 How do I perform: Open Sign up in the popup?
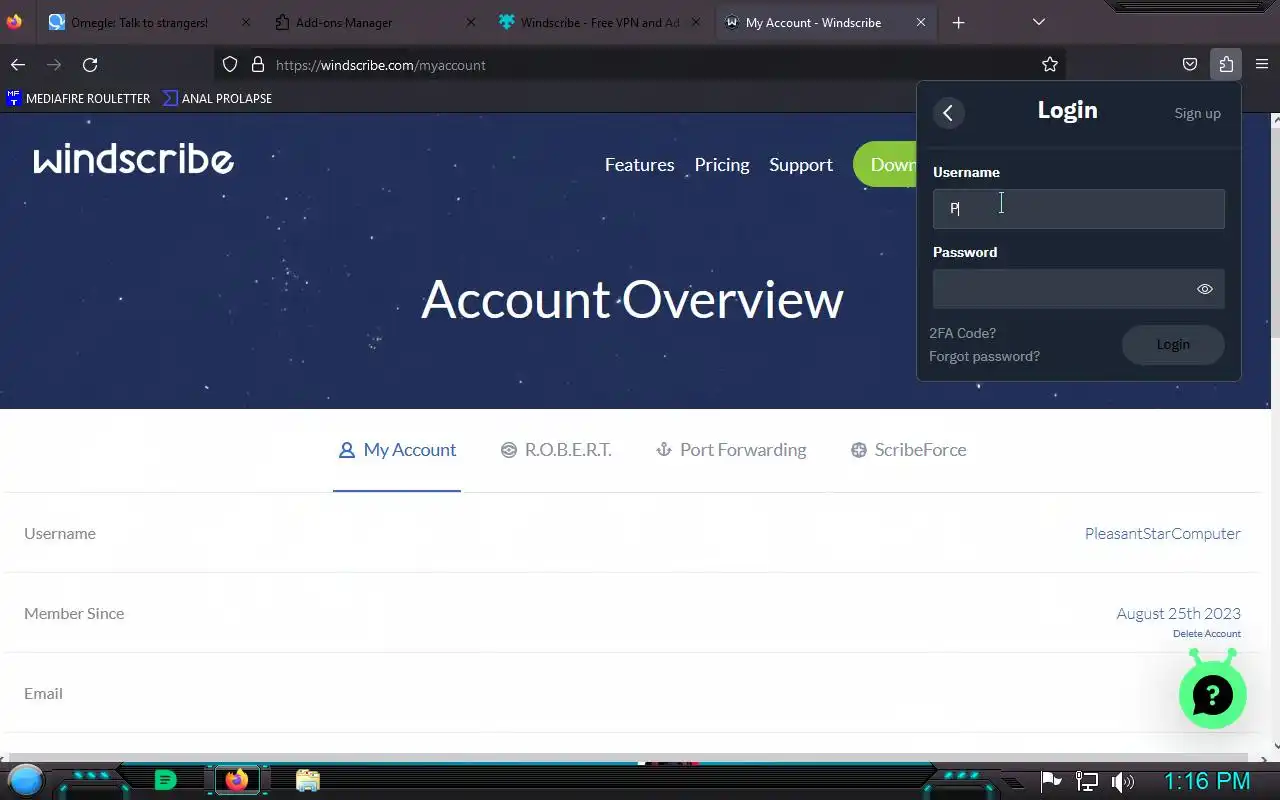(1197, 113)
